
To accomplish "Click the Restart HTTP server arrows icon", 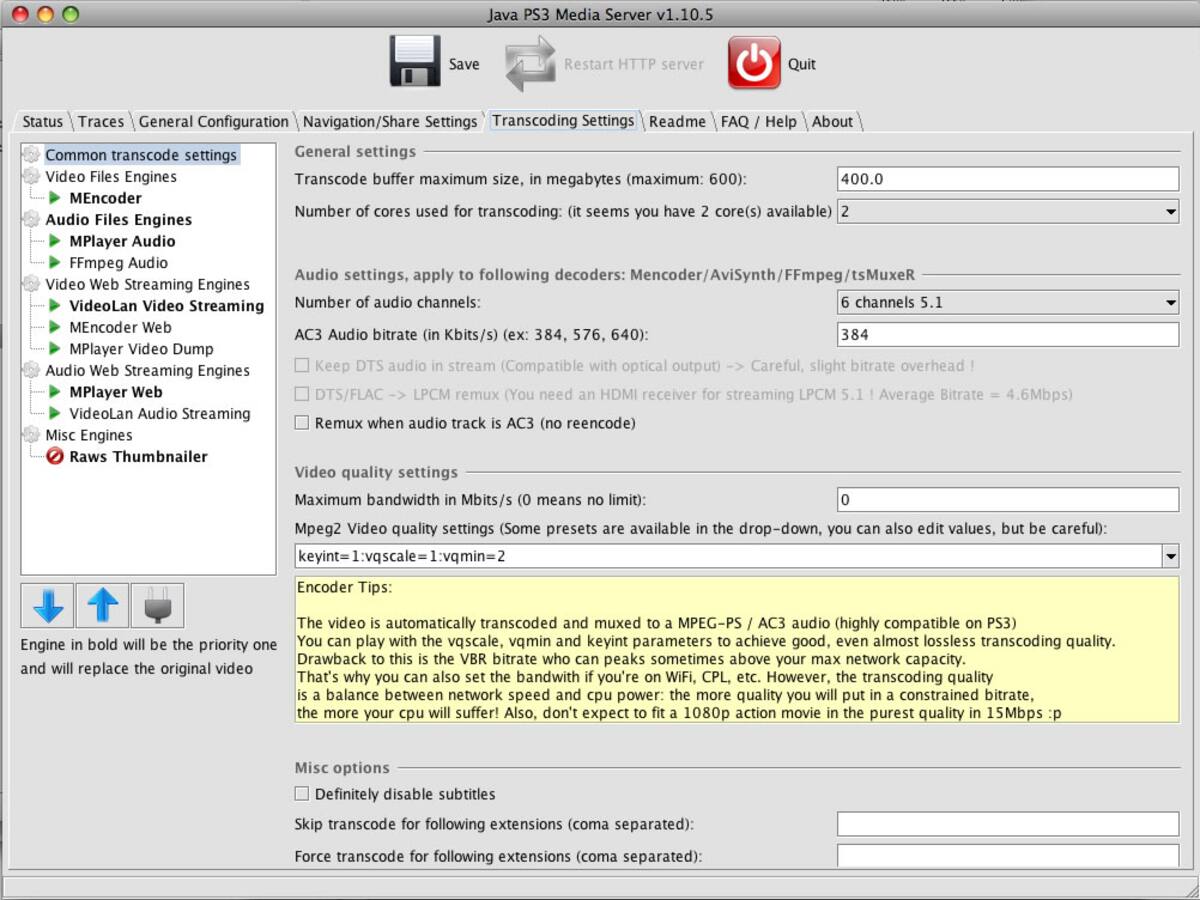I will (x=529, y=63).
